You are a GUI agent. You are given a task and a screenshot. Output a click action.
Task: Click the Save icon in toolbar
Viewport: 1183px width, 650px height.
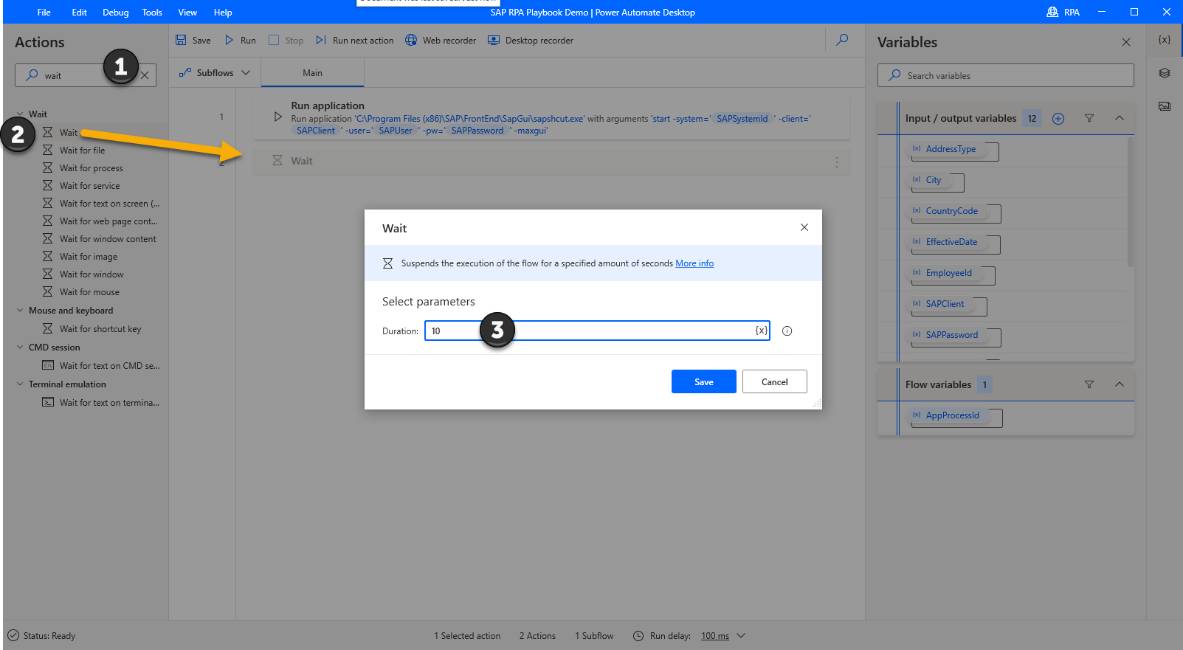coord(181,40)
